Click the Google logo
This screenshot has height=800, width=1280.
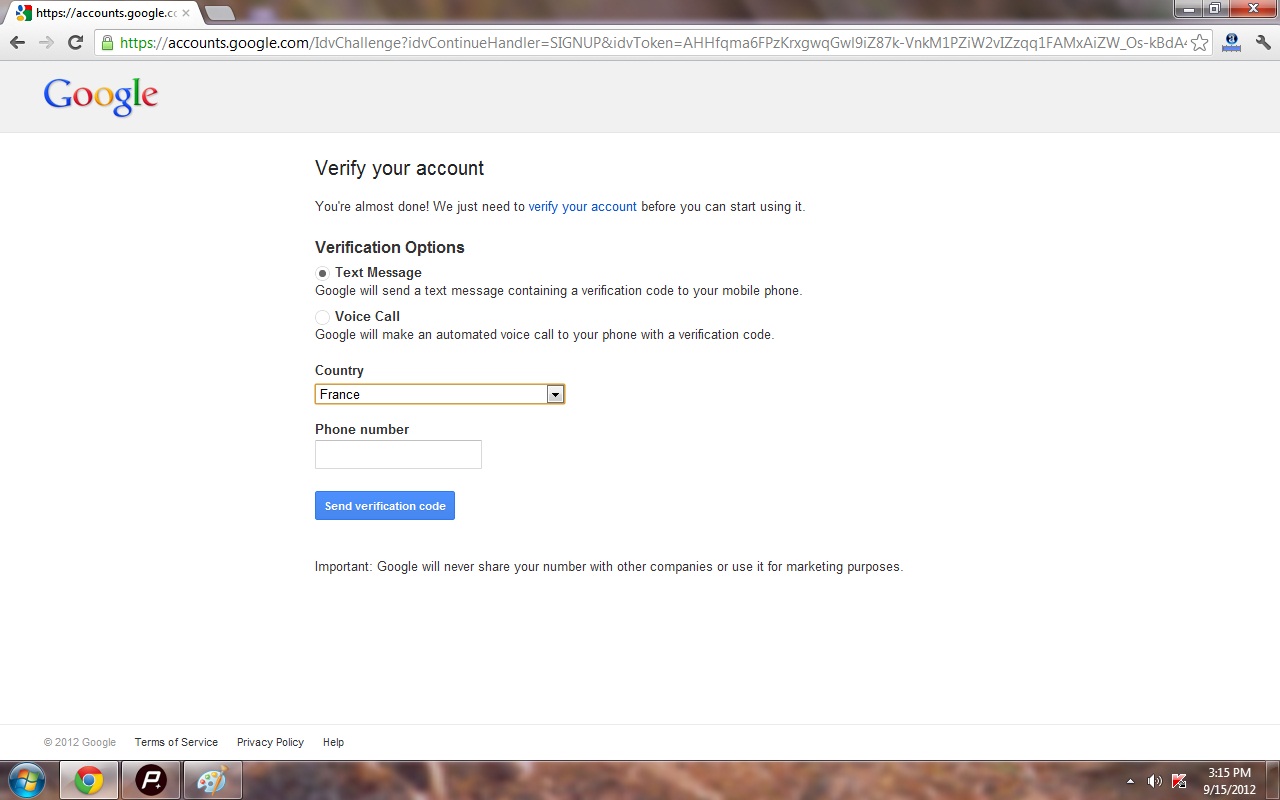pos(101,96)
